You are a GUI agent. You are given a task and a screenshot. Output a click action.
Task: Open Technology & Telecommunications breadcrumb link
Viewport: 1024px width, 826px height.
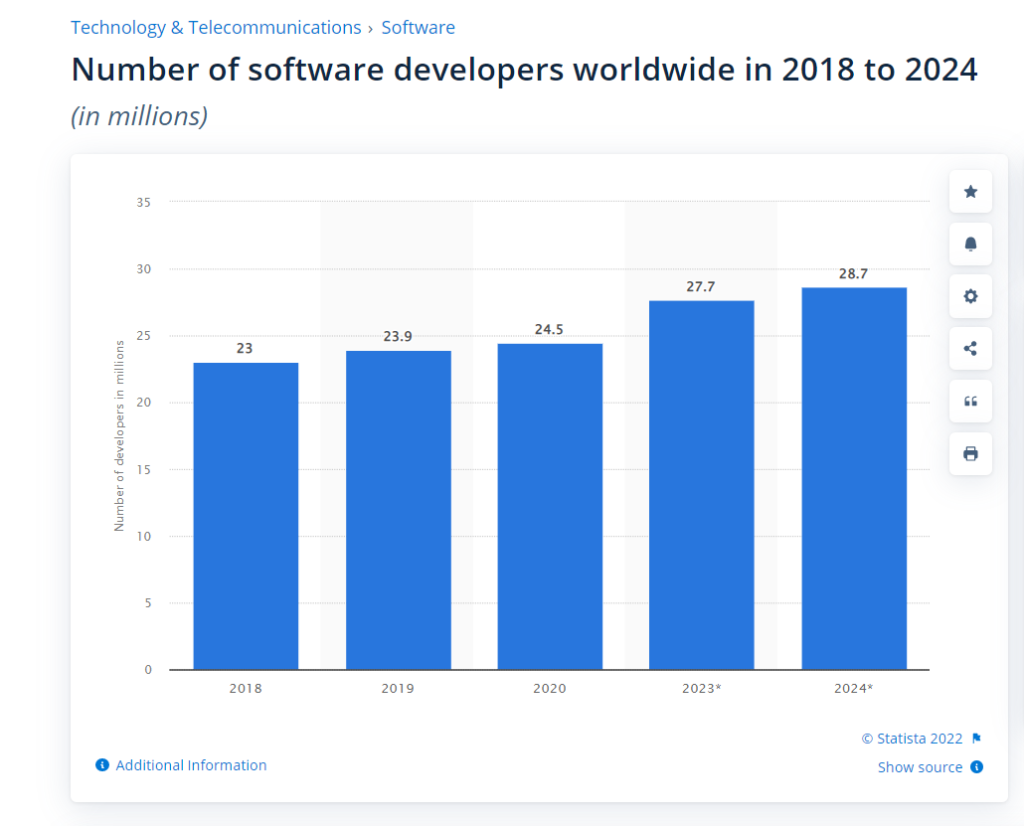pyautogui.click(x=216, y=27)
